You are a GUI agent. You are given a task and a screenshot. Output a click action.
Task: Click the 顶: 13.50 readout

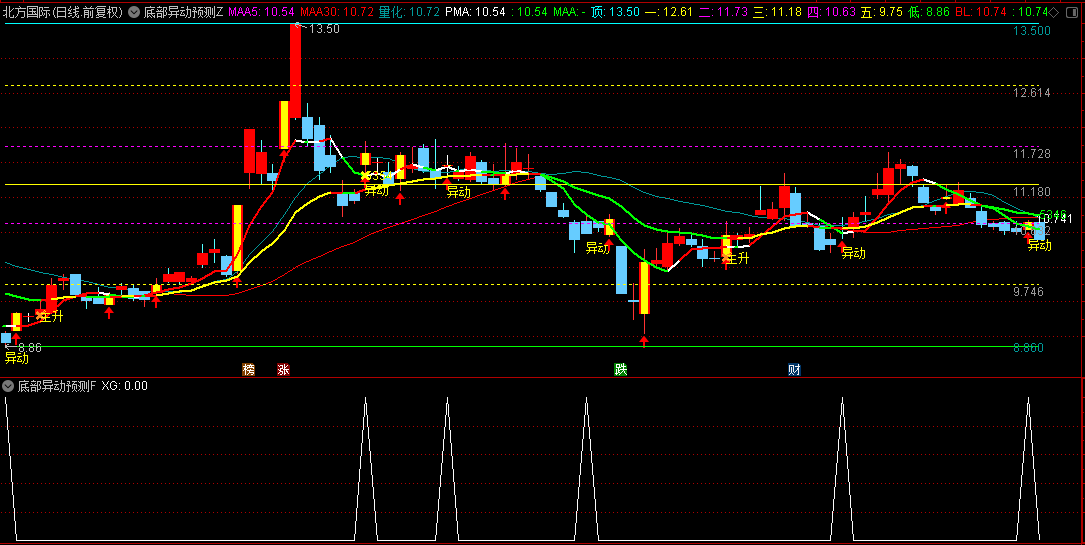(615, 12)
